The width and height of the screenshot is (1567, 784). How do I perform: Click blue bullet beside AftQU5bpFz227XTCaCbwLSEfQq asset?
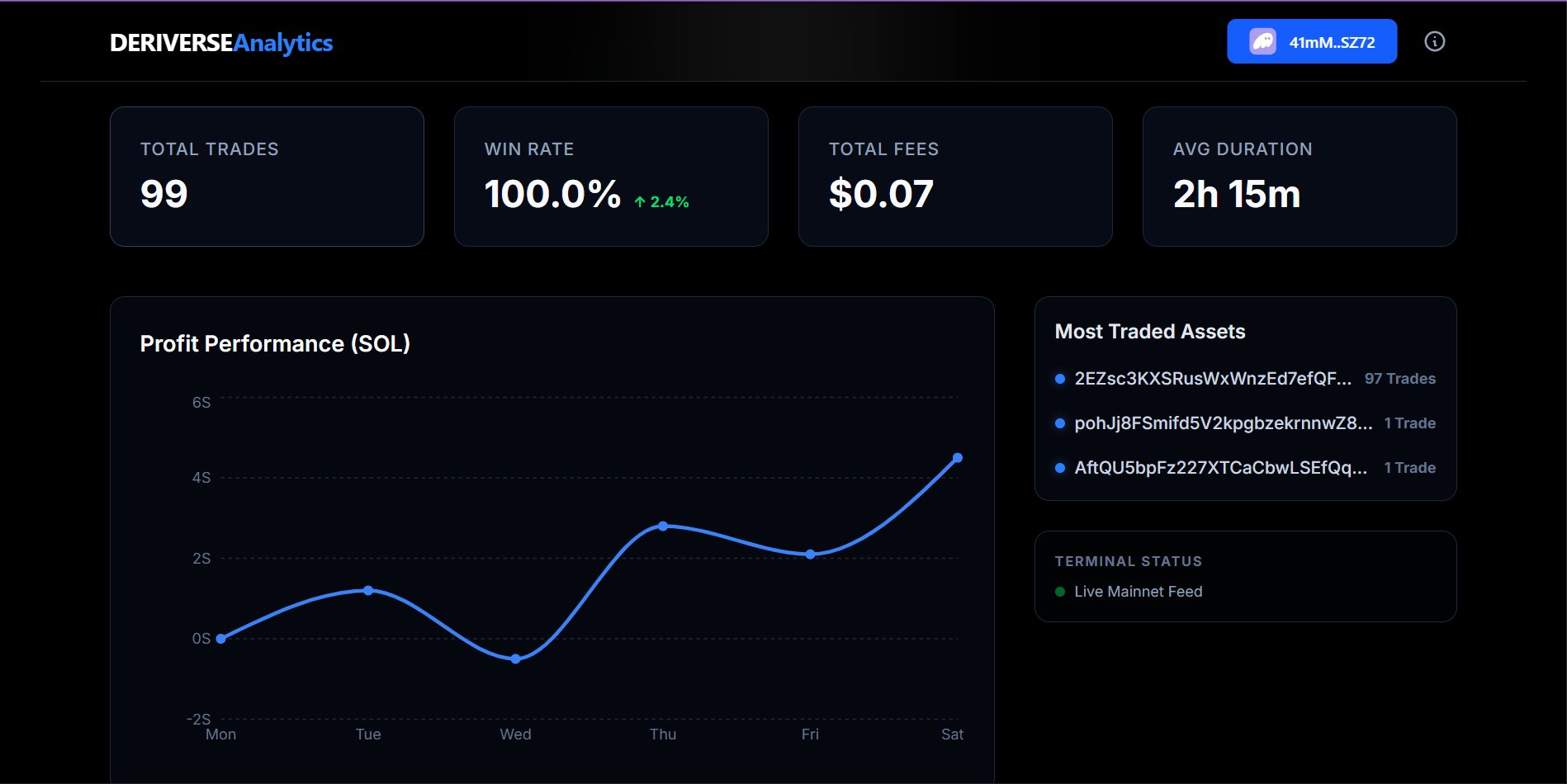1060,468
